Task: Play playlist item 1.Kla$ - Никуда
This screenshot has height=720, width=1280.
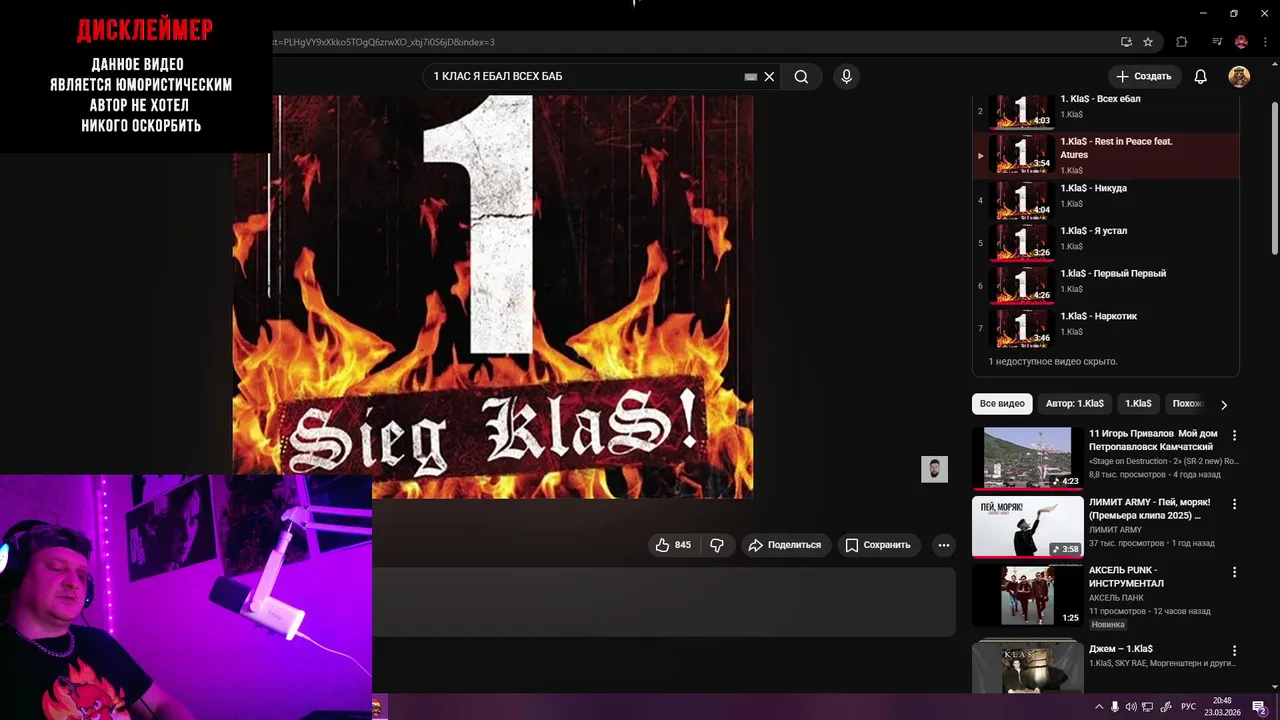Action: tap(1106, 200)
